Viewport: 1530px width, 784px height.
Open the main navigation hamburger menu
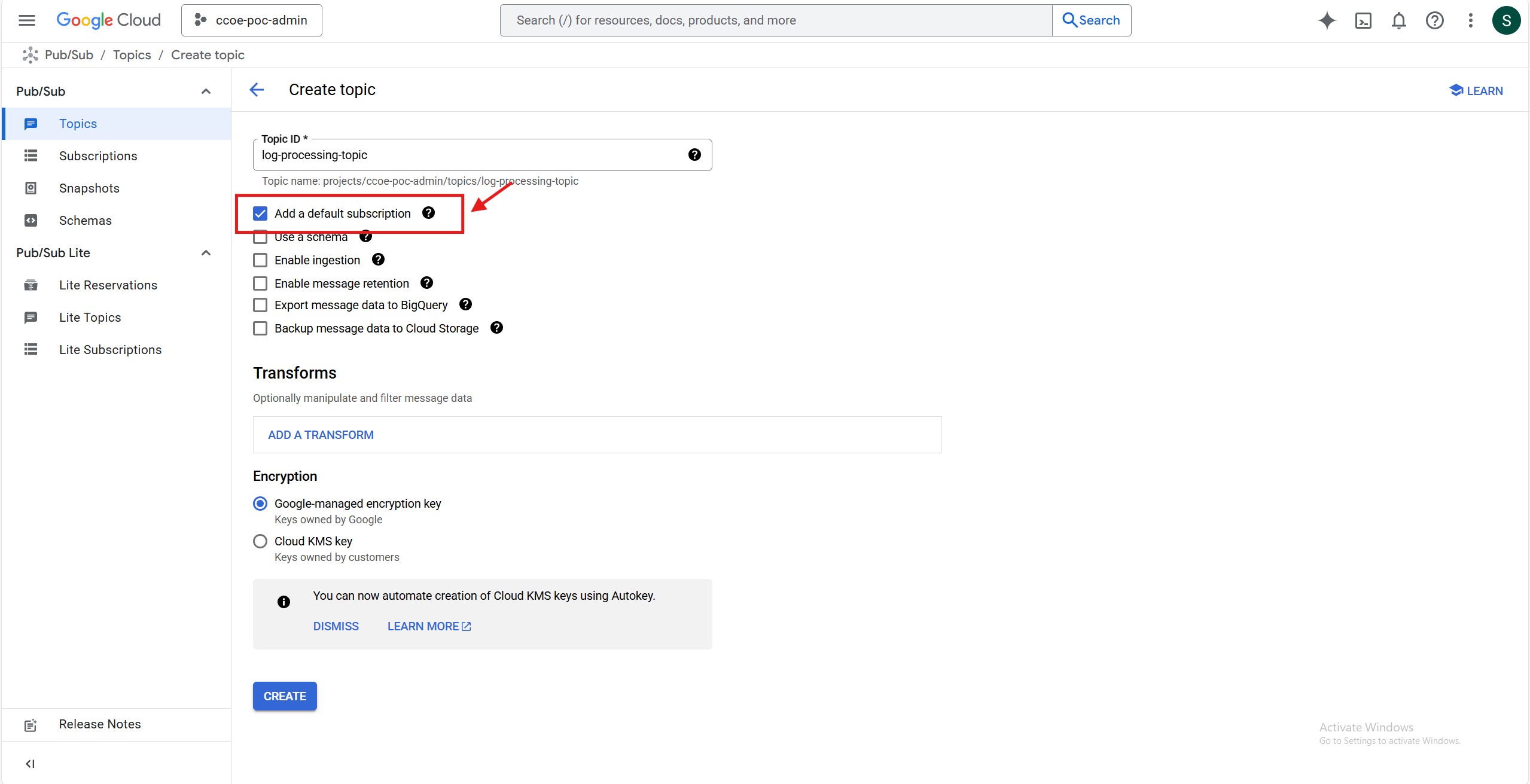27,20
